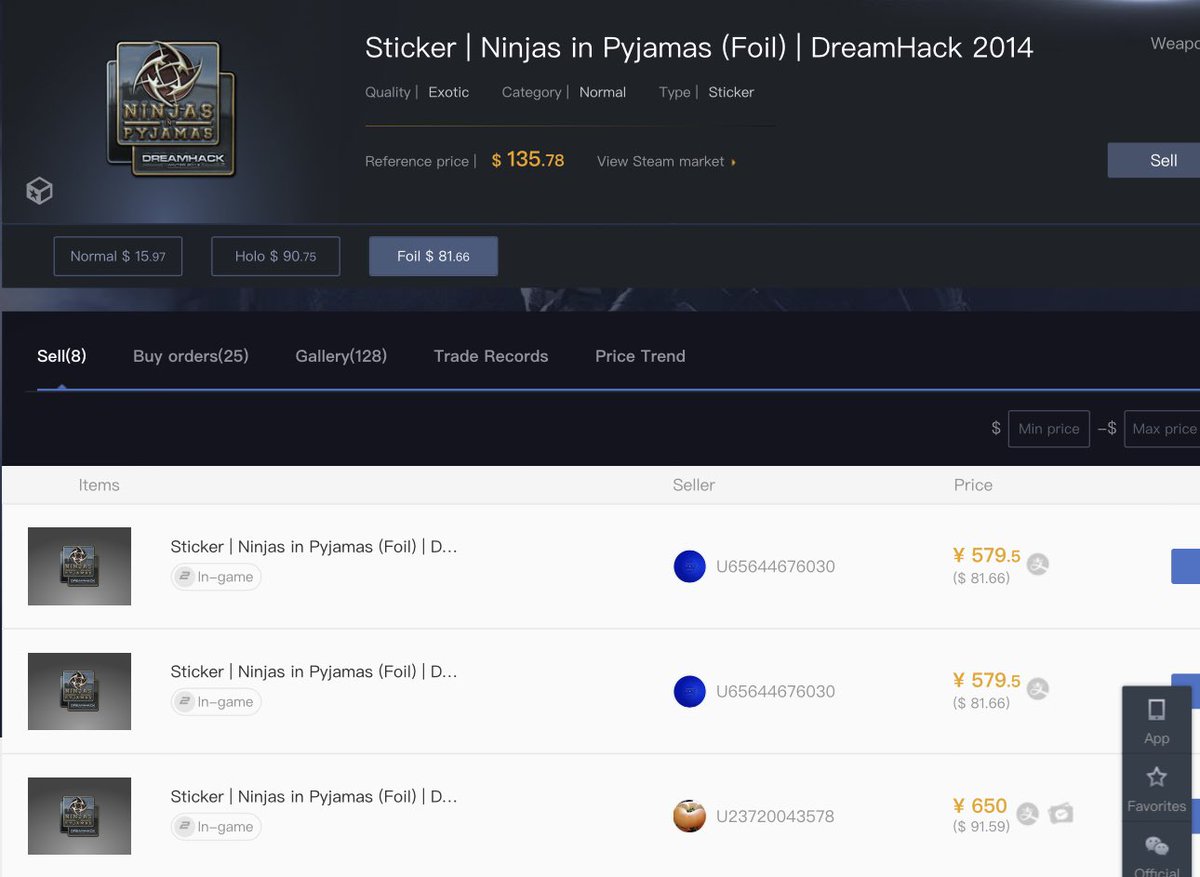Click the Sell button
This screenshot has width=1200, height=877.
click(x=1155, y=160)
